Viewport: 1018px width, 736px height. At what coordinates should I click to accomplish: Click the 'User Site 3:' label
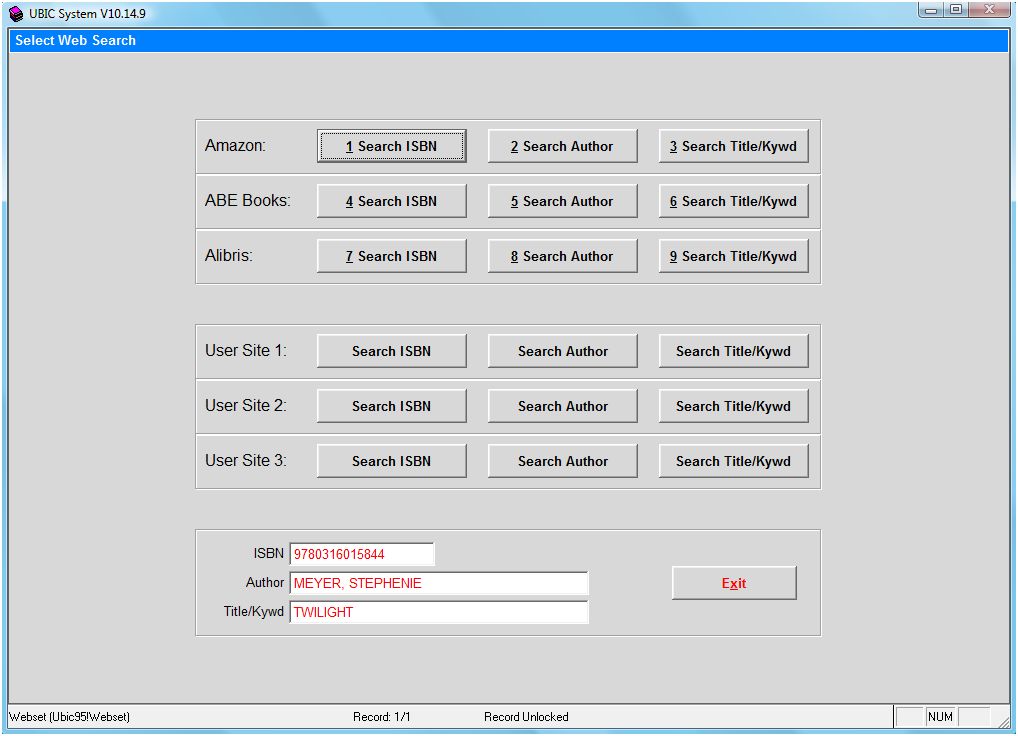point(245,461)
